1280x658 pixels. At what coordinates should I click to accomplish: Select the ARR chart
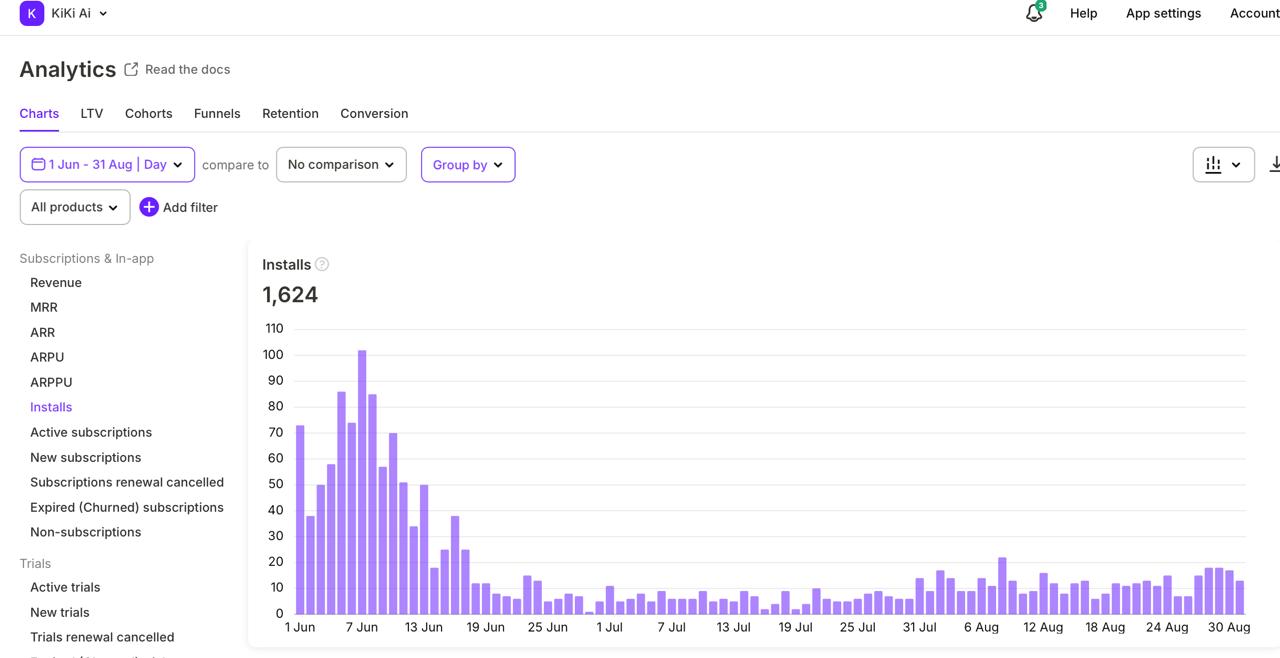click(x=42, y=332)
